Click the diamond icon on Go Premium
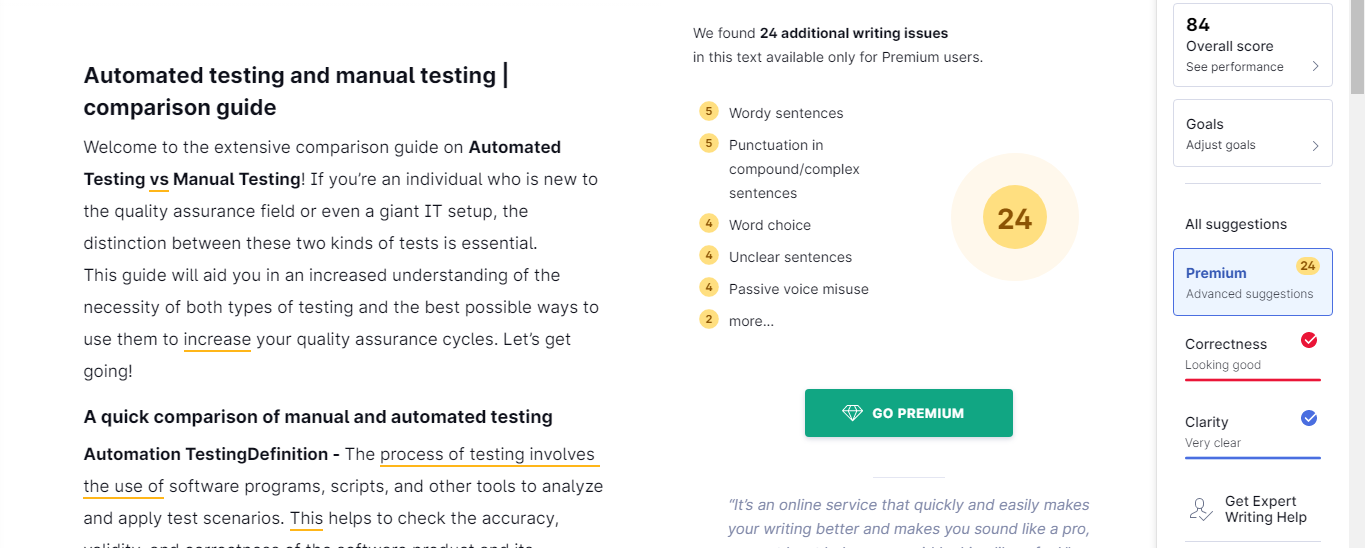 pyautogui.click(x=852, y=413)
